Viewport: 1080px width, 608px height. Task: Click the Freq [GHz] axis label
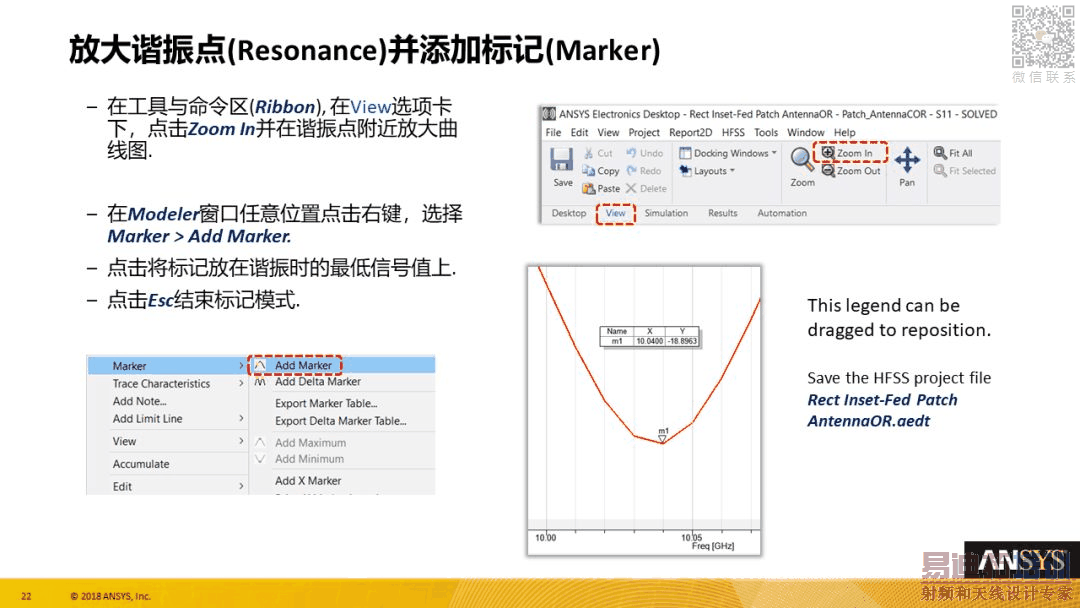pyautogui.click(x=713, y=546)
